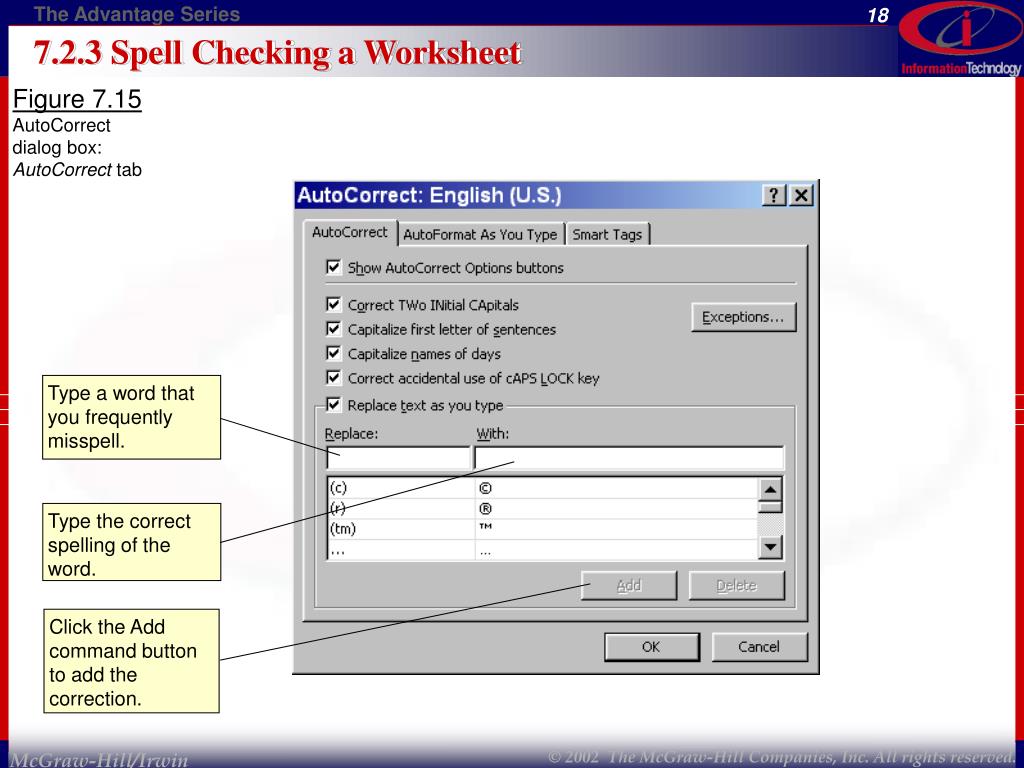Switch to the AutoCorrect tab

tap(350, 232)
